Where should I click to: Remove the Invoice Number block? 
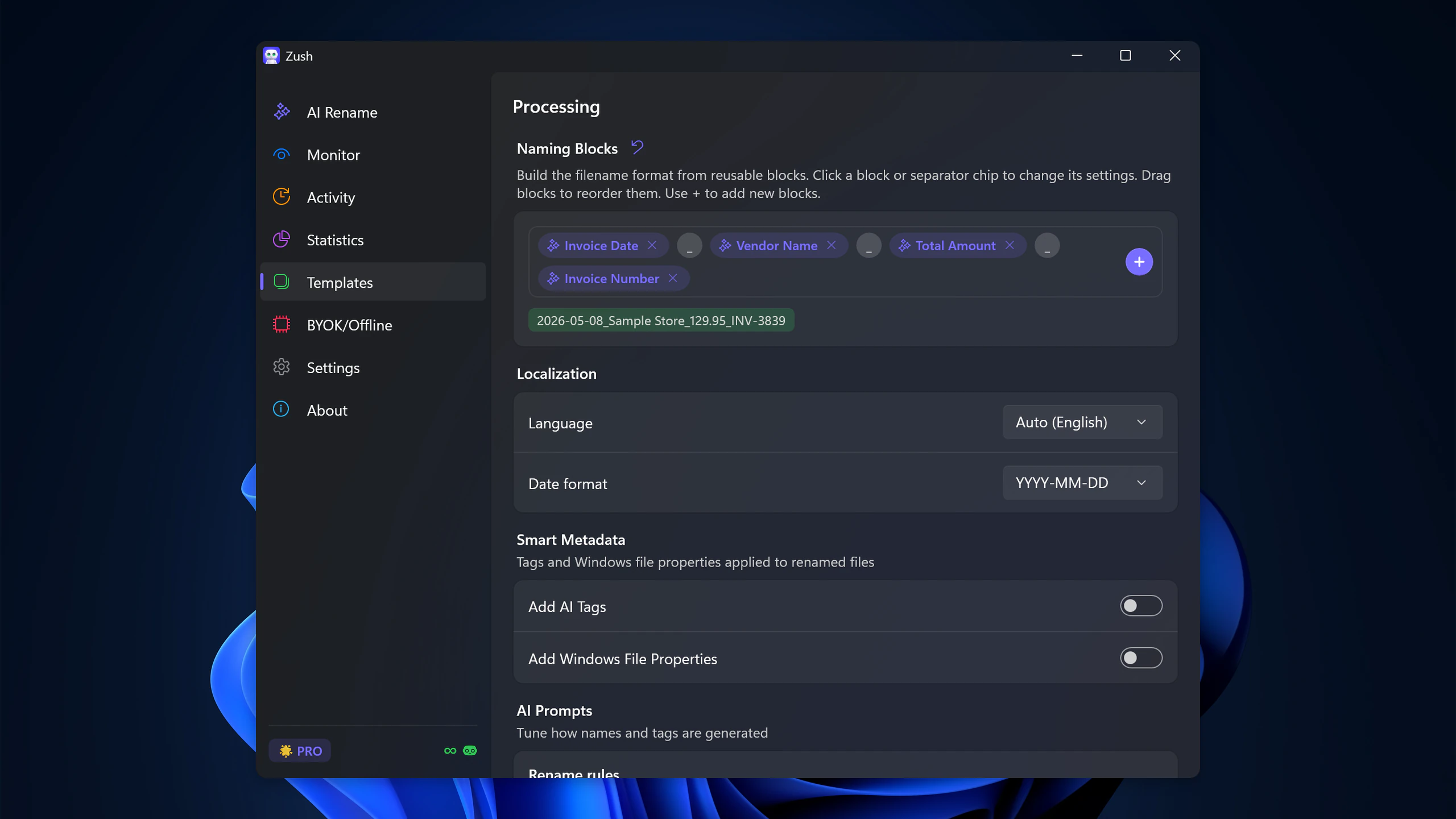[x=673, y=278]
